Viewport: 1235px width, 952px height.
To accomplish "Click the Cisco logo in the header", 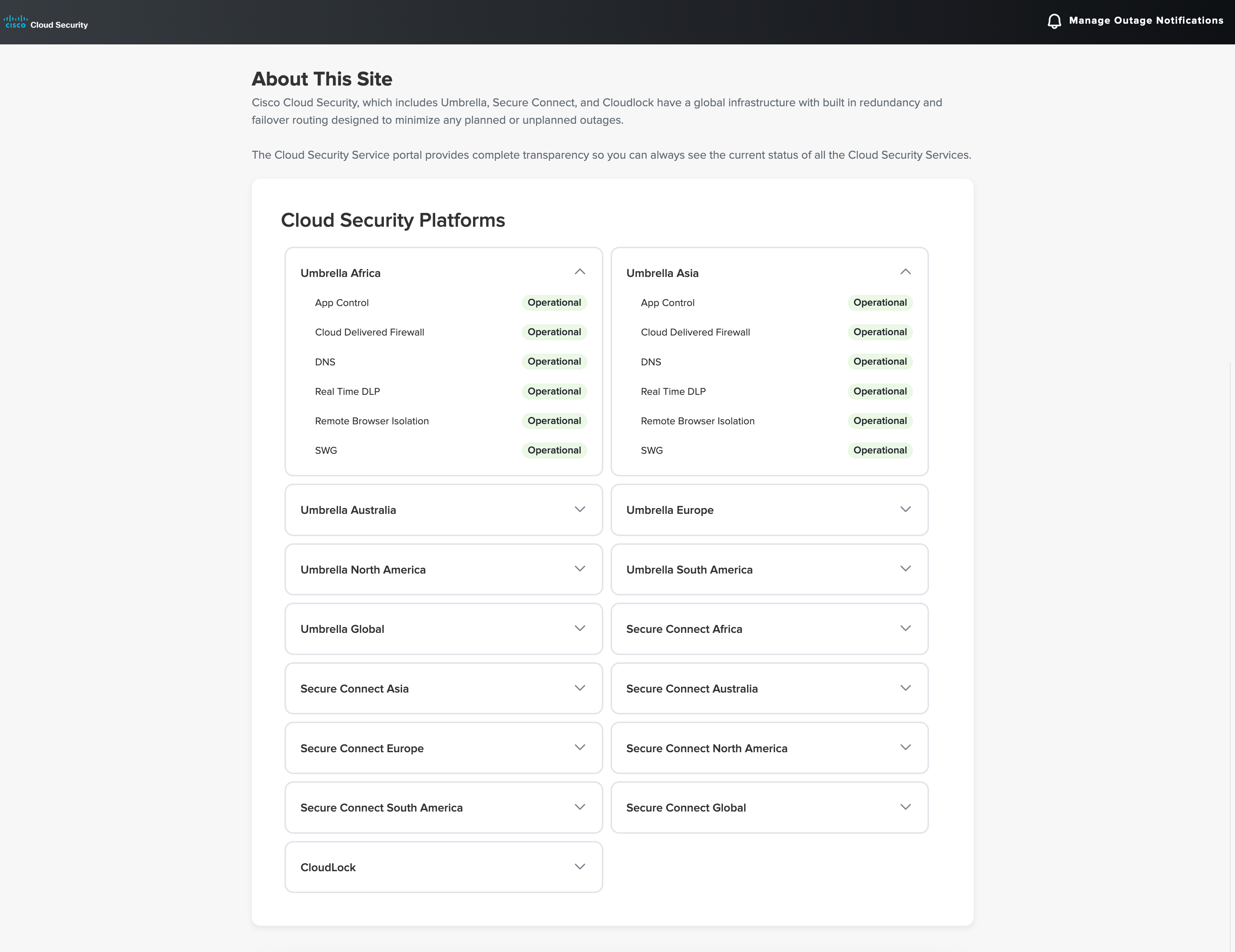I will click(x=16, y=22).
